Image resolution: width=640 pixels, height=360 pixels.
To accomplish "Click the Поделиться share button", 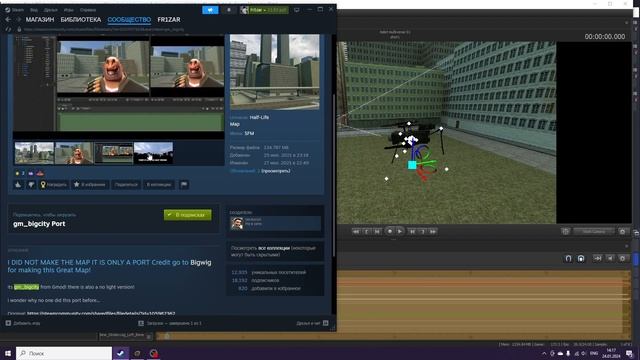I will 126,184.
